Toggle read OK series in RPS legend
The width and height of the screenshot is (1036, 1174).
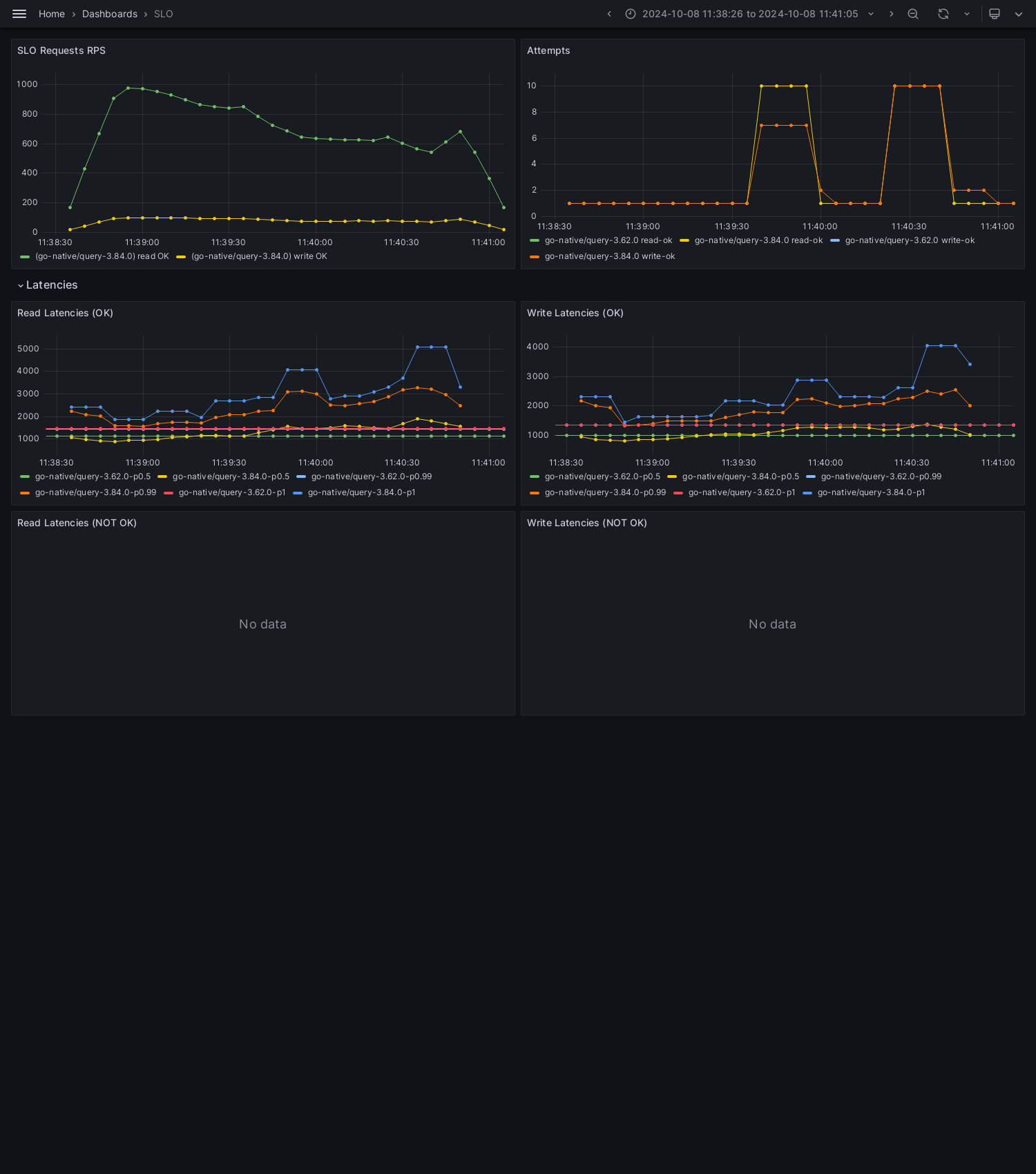point(102,256)
